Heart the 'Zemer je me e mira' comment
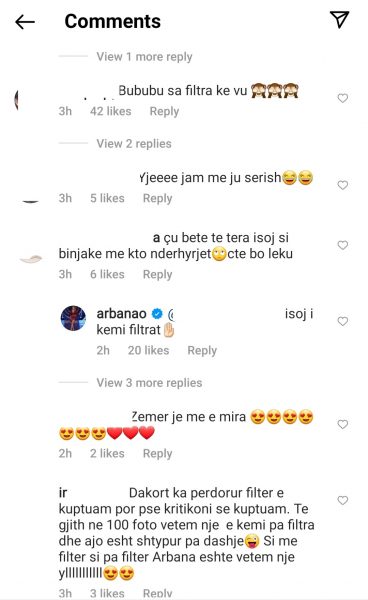This screenshot has width=368, height=600. (x=342, y=424)
